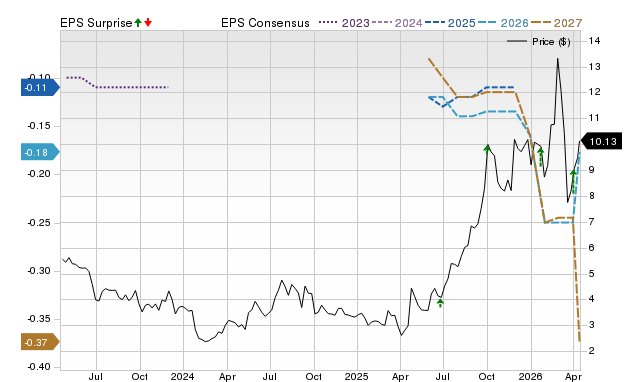Click the 2024 x-axis label

point(182,376)
